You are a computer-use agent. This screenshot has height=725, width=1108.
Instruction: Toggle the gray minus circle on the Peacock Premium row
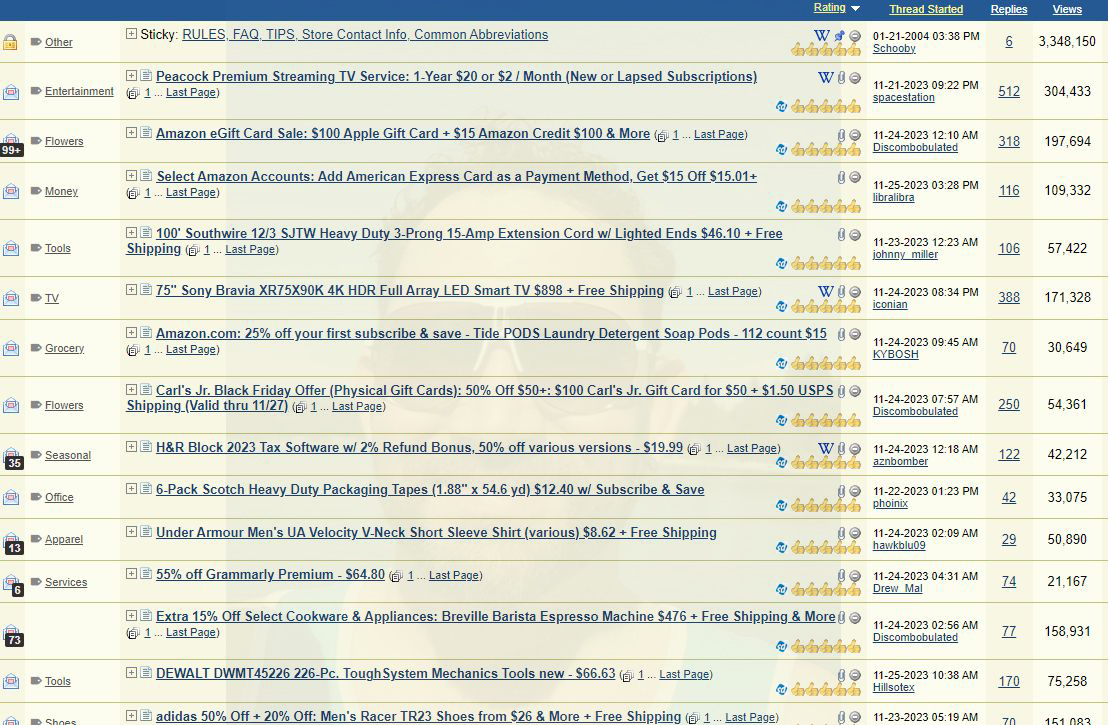click(x=855, y=78)
